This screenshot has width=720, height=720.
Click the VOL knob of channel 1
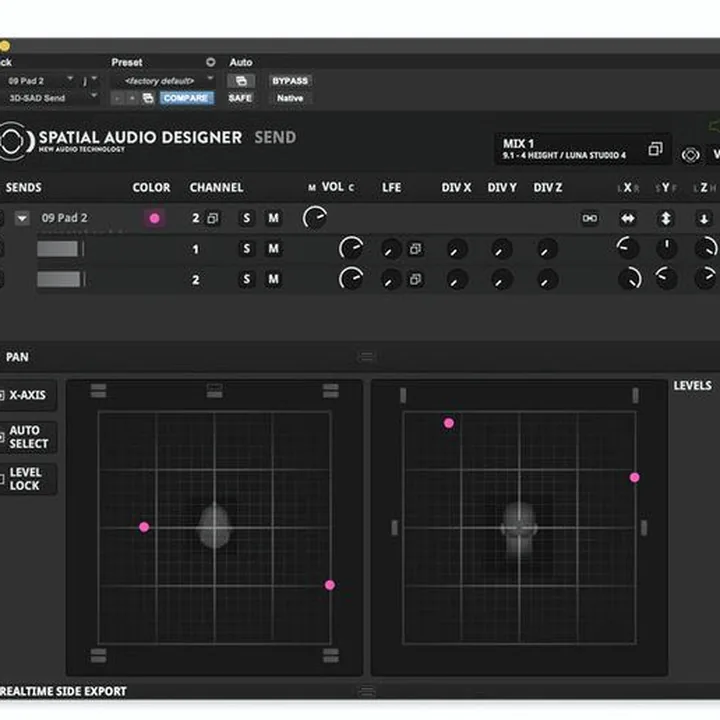(351, 248)
